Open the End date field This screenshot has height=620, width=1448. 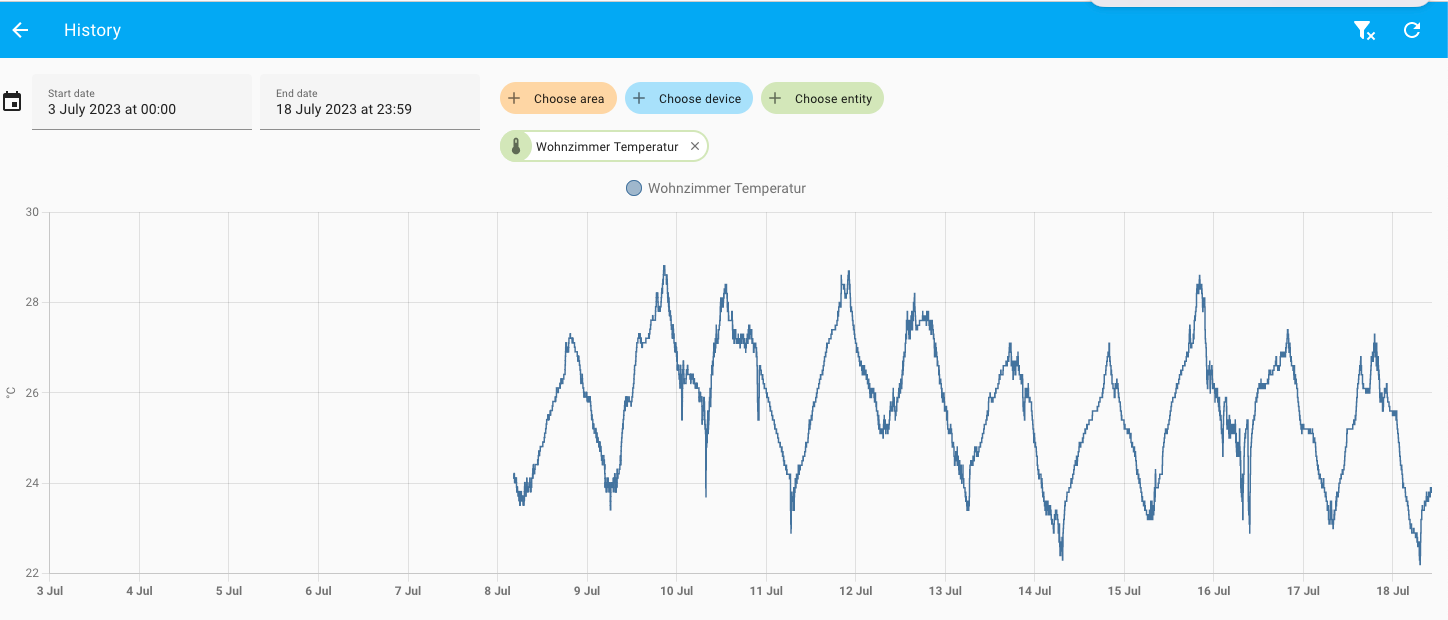369,102
